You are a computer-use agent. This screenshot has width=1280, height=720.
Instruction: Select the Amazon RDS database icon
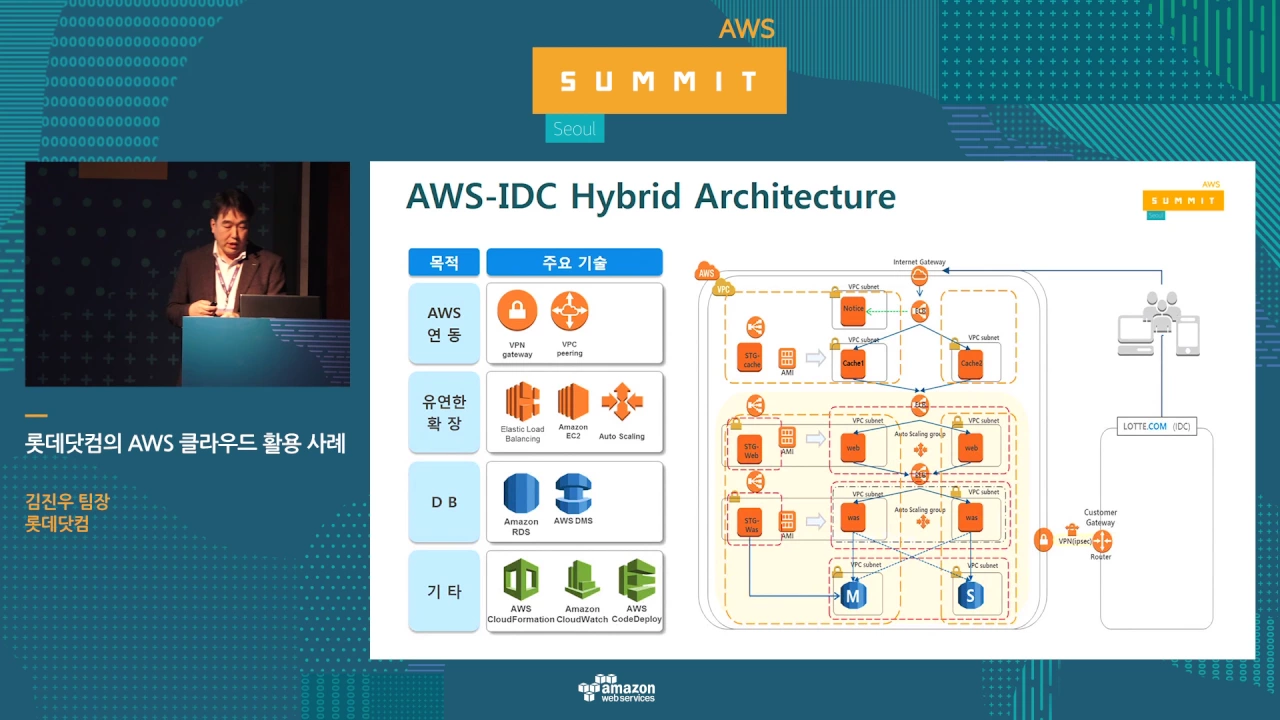pyautogui.click(x=521, y=493)
